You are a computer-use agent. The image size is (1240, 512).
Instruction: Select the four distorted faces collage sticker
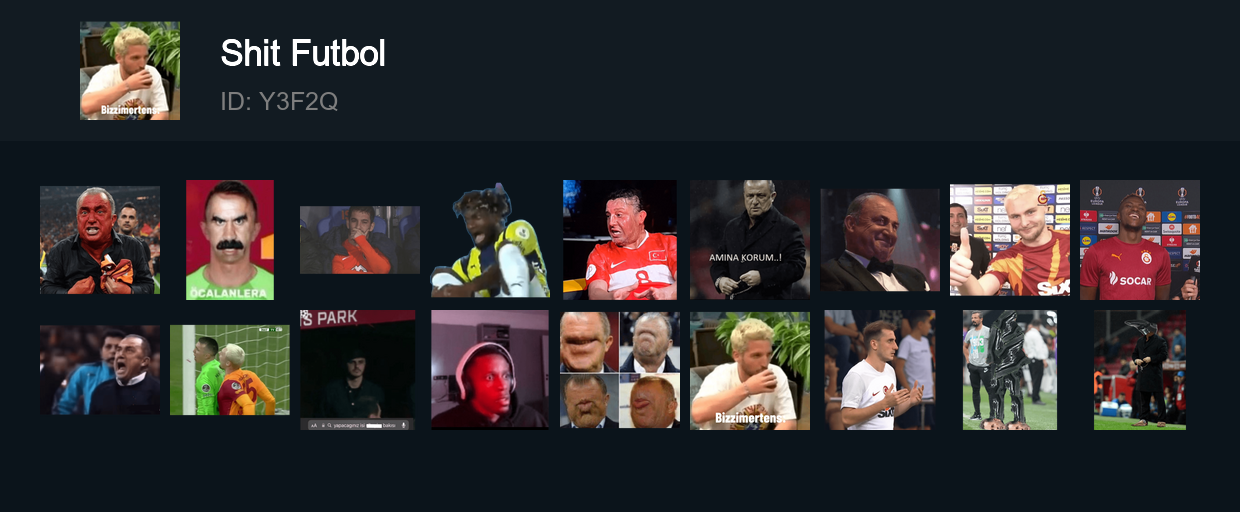point(620,370)
